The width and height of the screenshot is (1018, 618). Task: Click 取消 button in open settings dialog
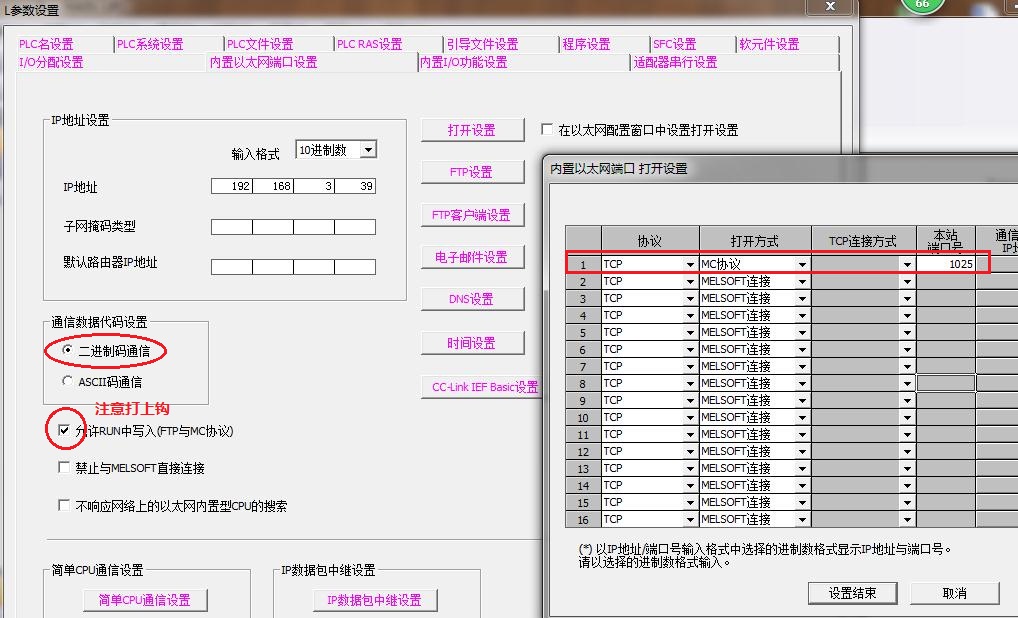(x=954, y=593)
